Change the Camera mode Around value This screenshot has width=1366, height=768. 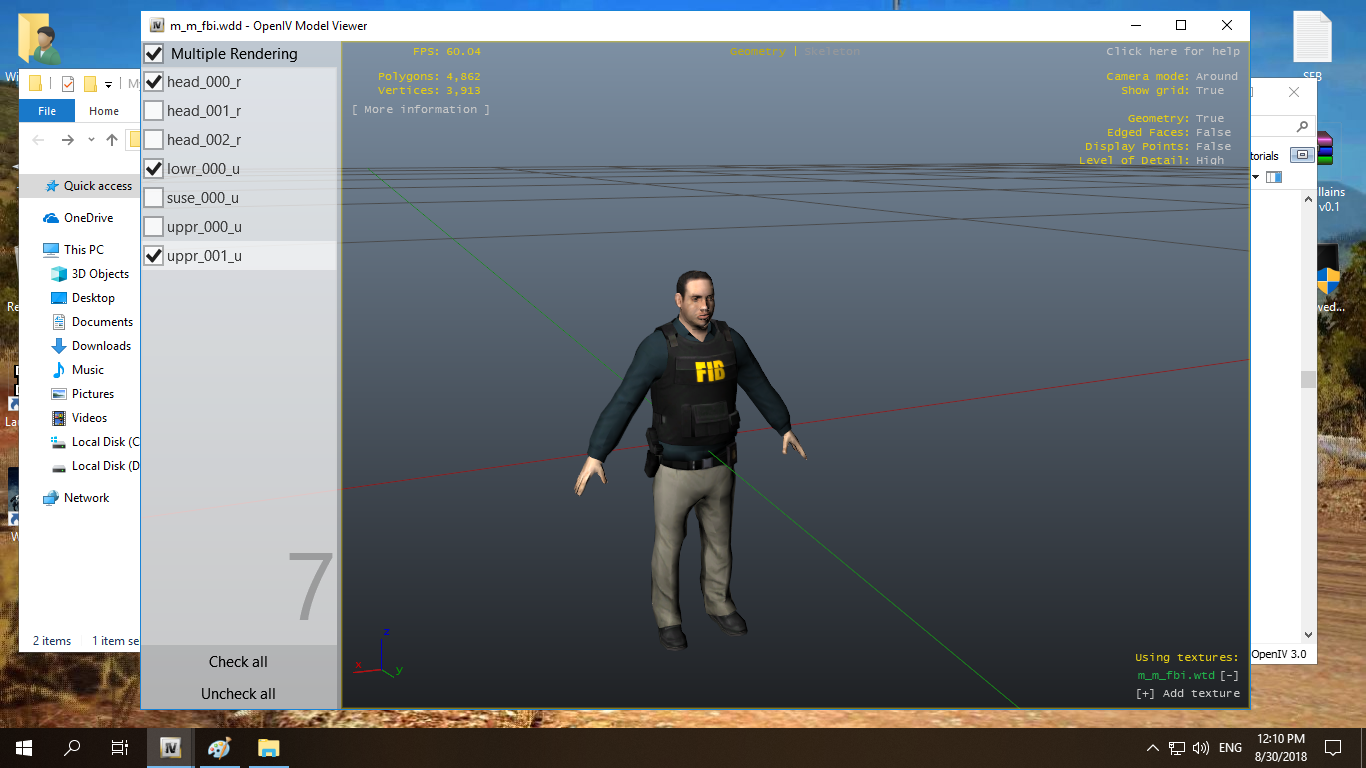tap(1217, 77)
